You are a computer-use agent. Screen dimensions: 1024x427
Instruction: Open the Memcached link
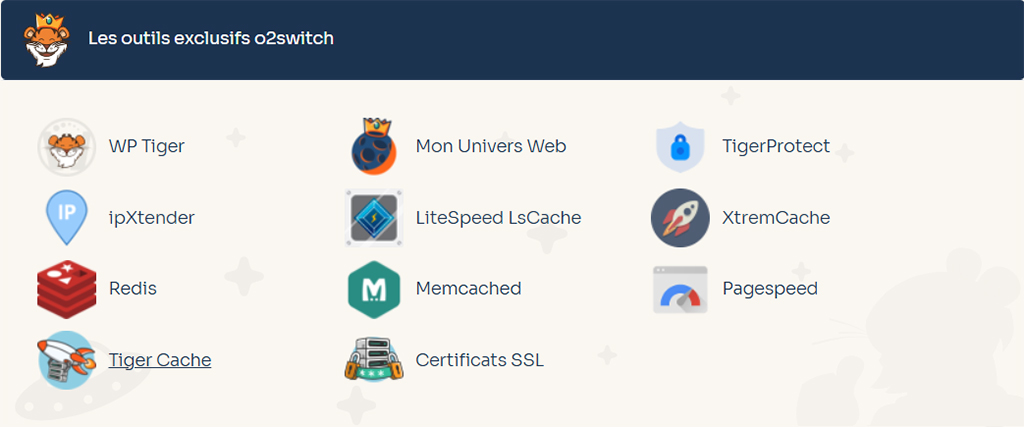click(468, 288)
